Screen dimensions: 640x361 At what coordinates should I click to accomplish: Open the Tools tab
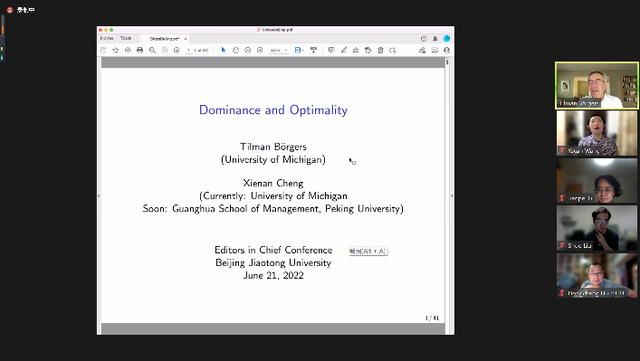[x=126, y=38]
